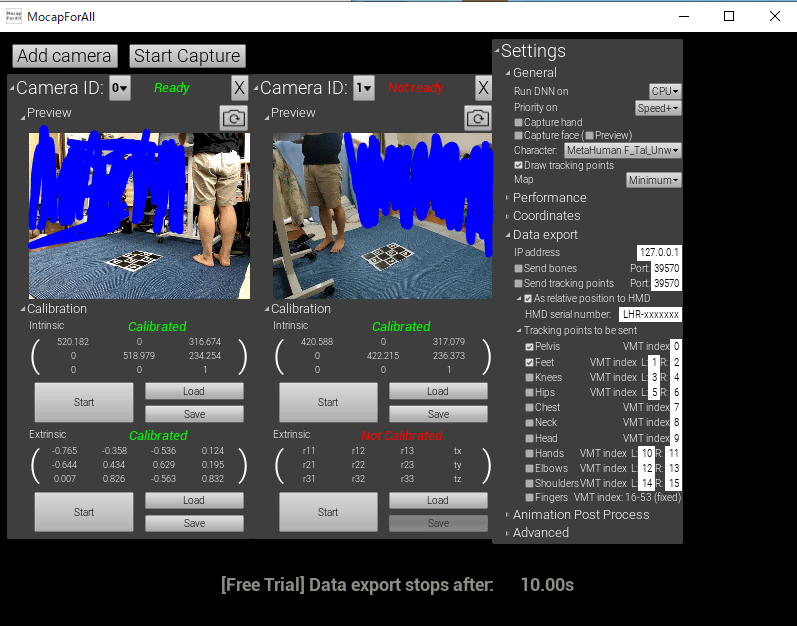Image resolution: width=797 pixels, height=626 pixels.
Task: Start intrinsic calibration for Camera 0
Action: [x=84, y=402]
